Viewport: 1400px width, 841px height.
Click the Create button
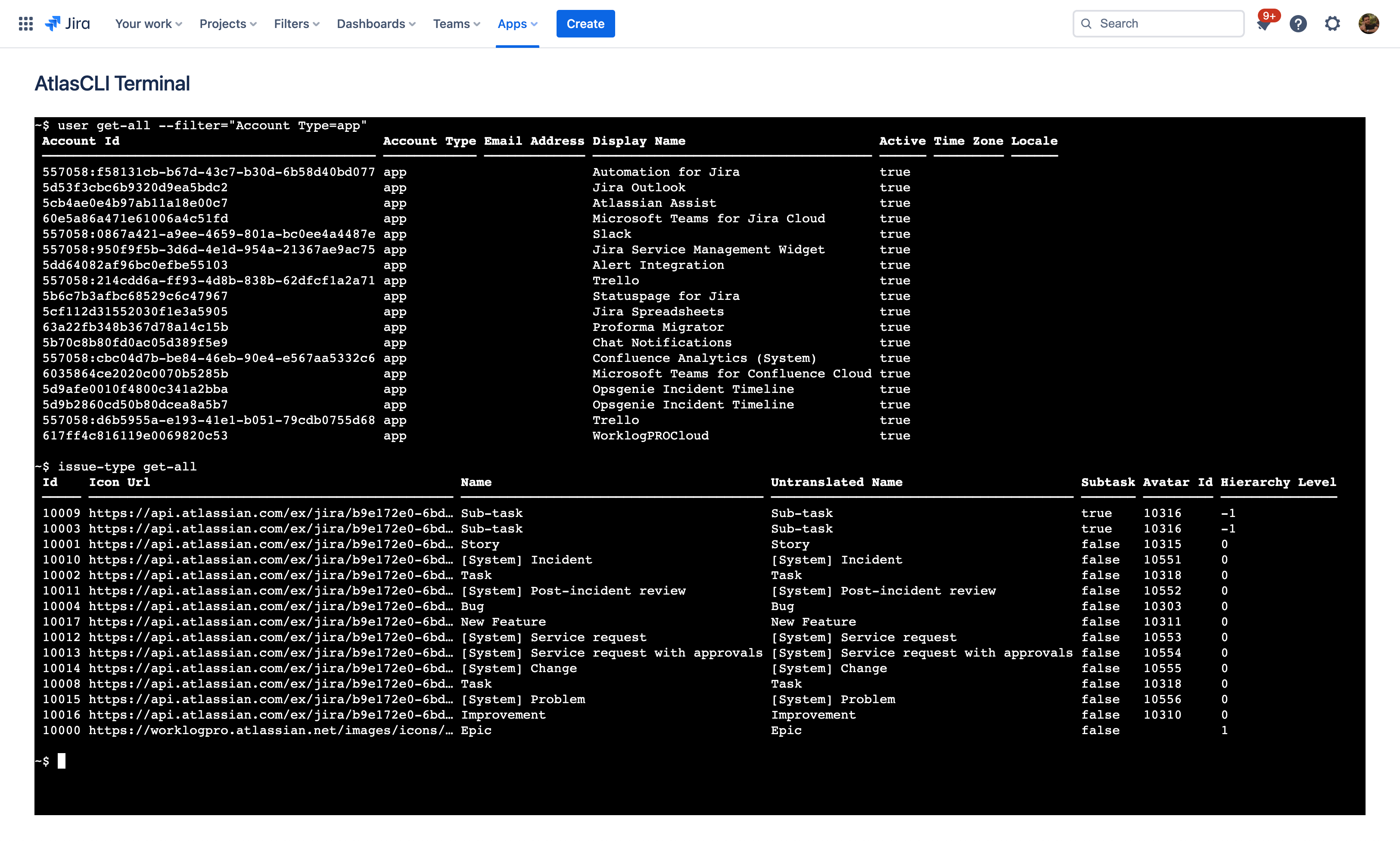(x=585, y=24)
